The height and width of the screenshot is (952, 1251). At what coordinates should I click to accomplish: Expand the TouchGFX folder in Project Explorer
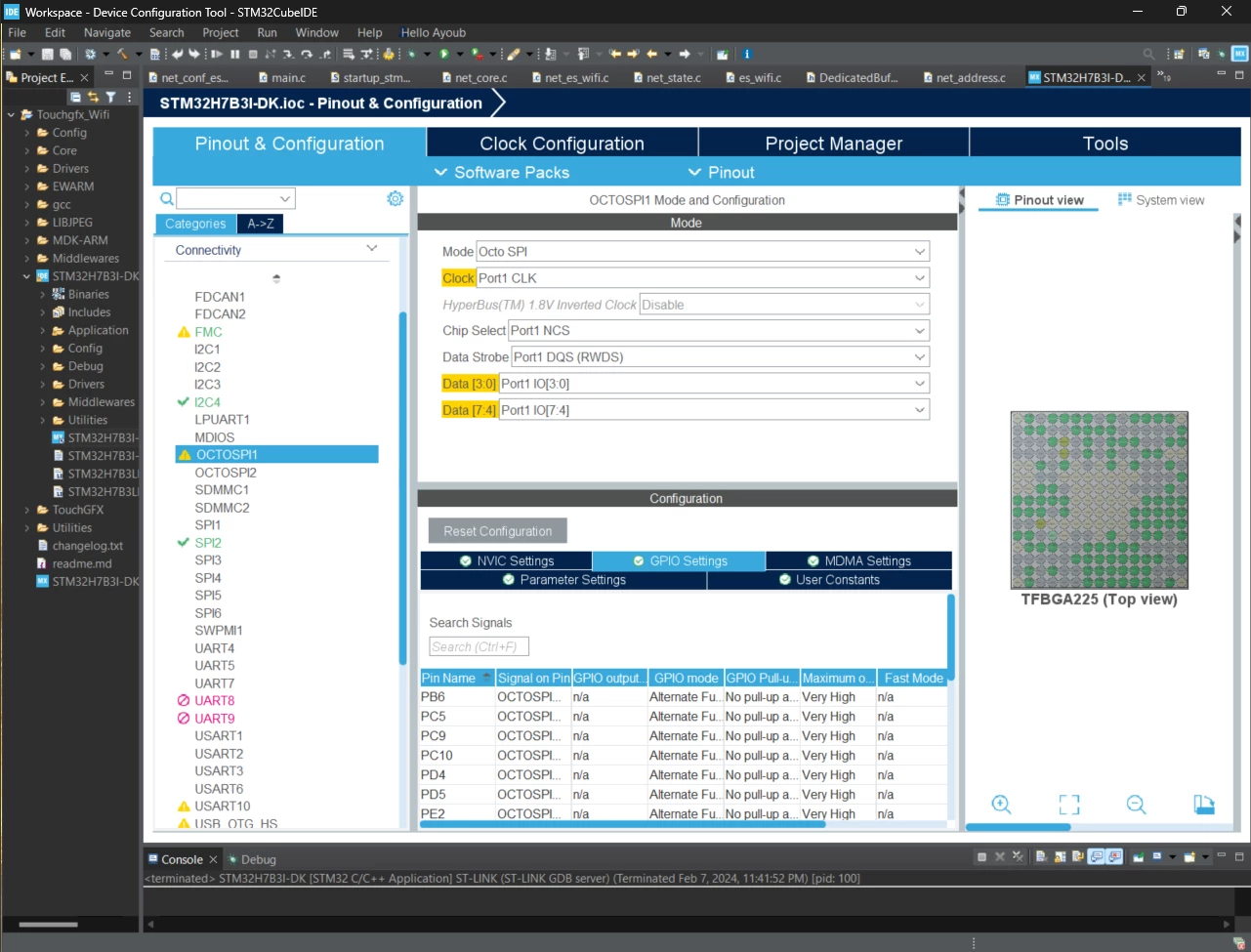(26, 510)
